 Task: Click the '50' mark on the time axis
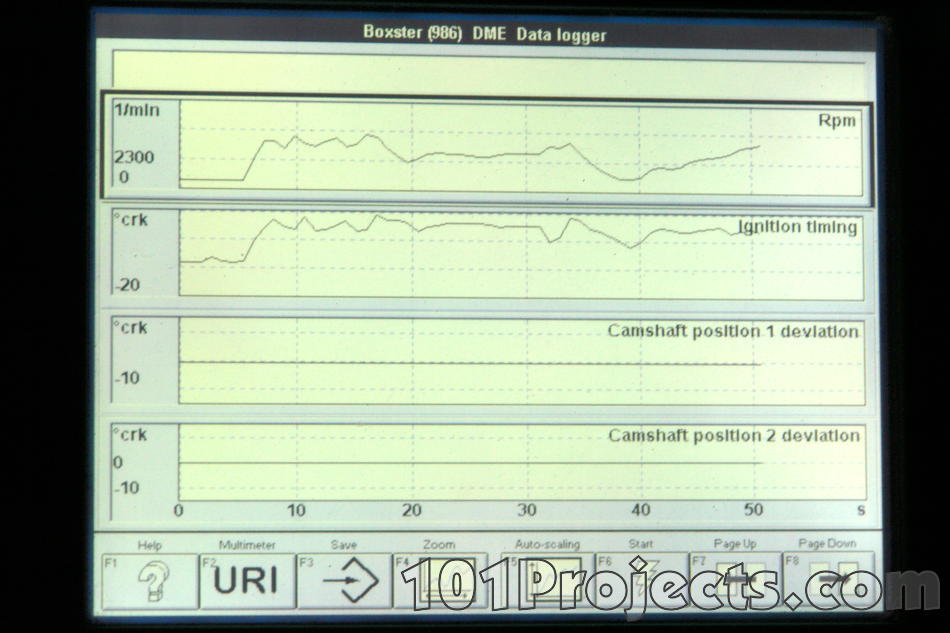[754, 510]
